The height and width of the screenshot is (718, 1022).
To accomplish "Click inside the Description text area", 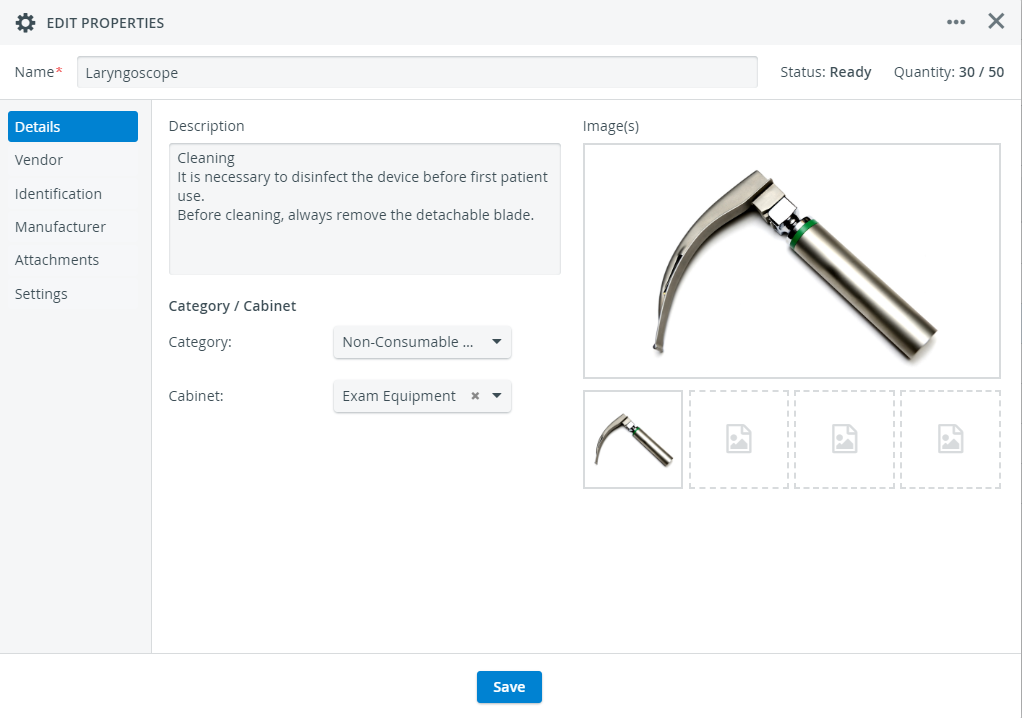I will [x=364, y=208].
